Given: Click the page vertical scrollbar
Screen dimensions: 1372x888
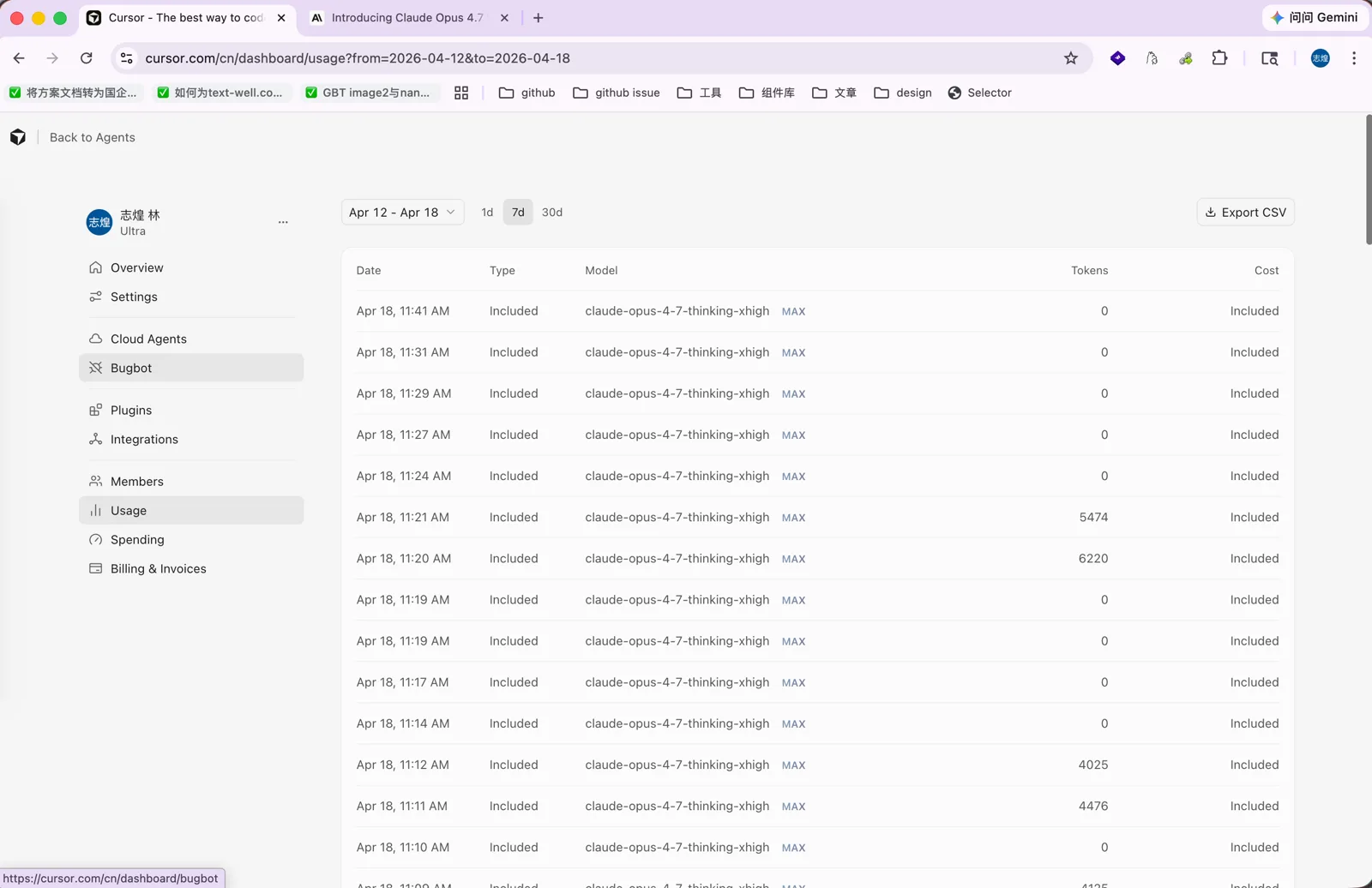Looking at the screenshot, I should pos(1368,180).
